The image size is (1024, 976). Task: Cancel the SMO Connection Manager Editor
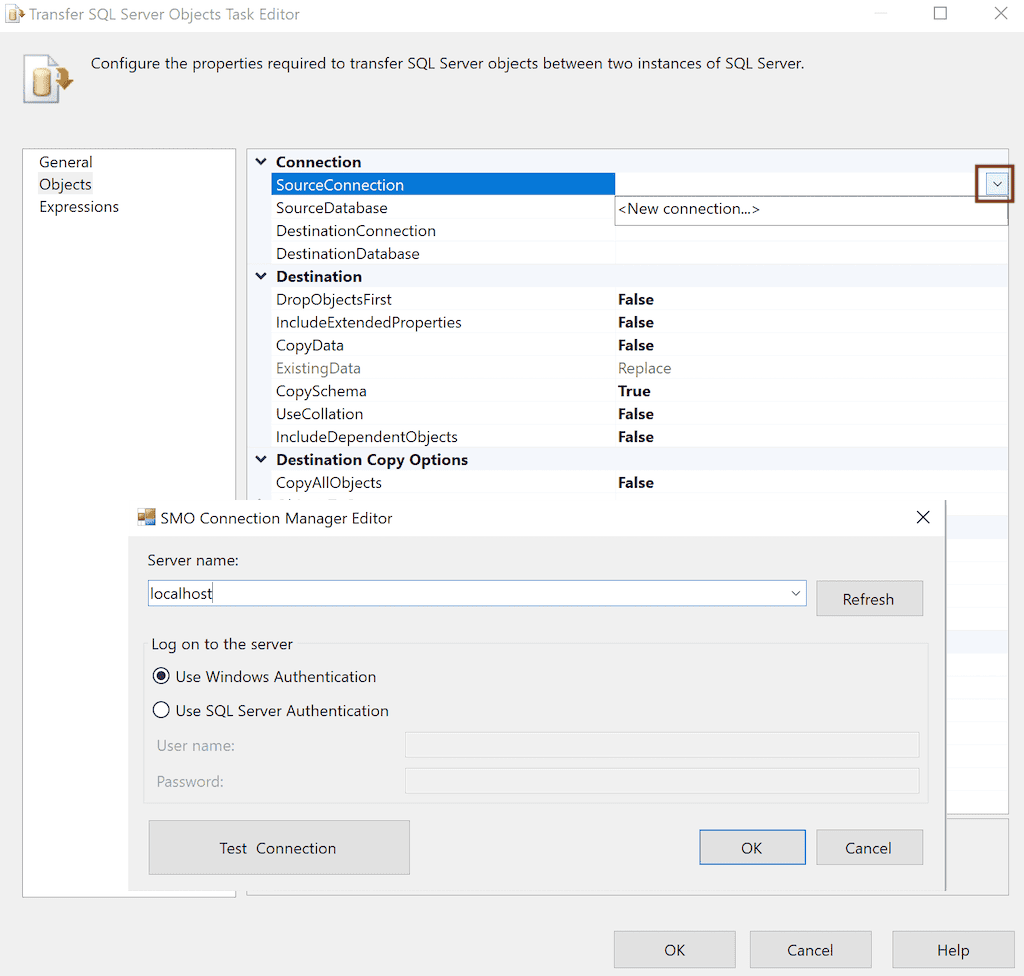[869, 847]
